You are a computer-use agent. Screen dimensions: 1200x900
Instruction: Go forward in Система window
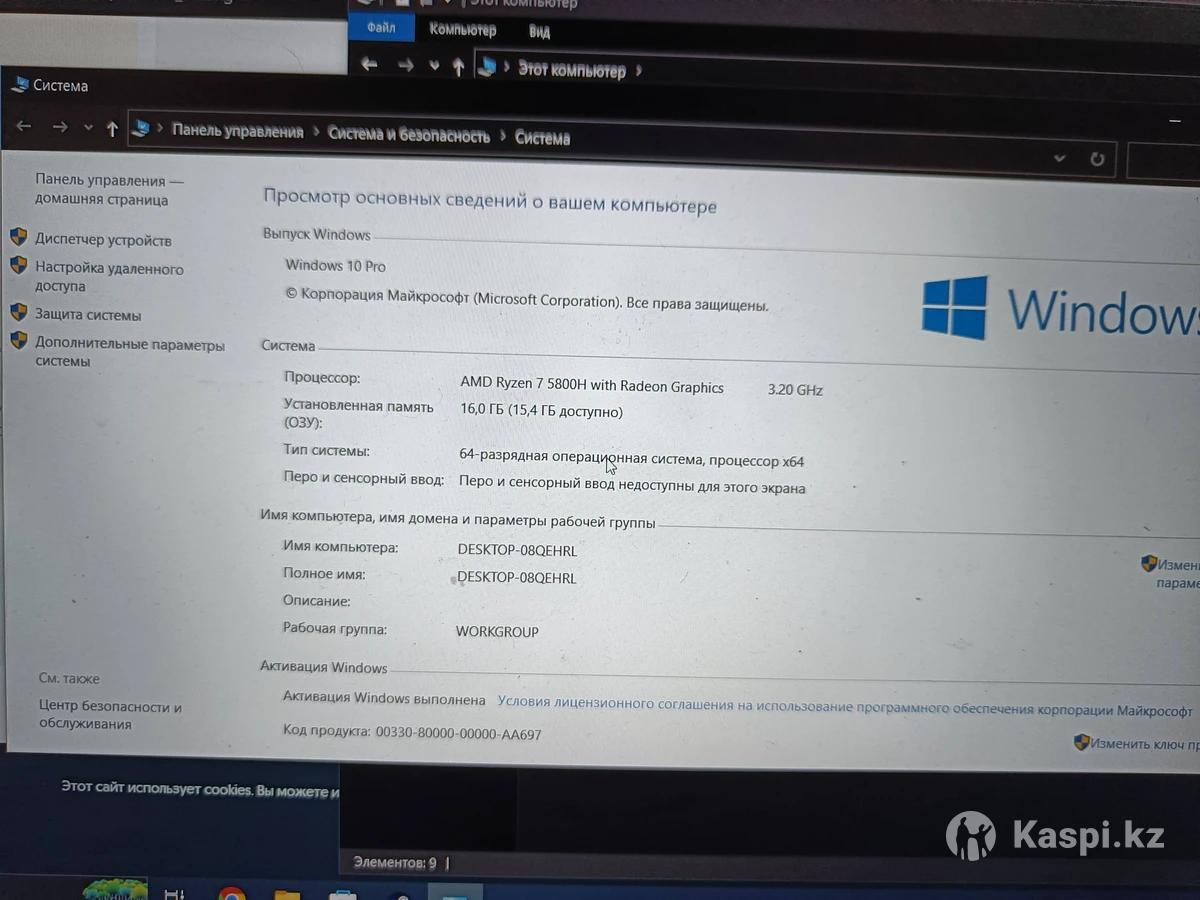click(60, 127)
